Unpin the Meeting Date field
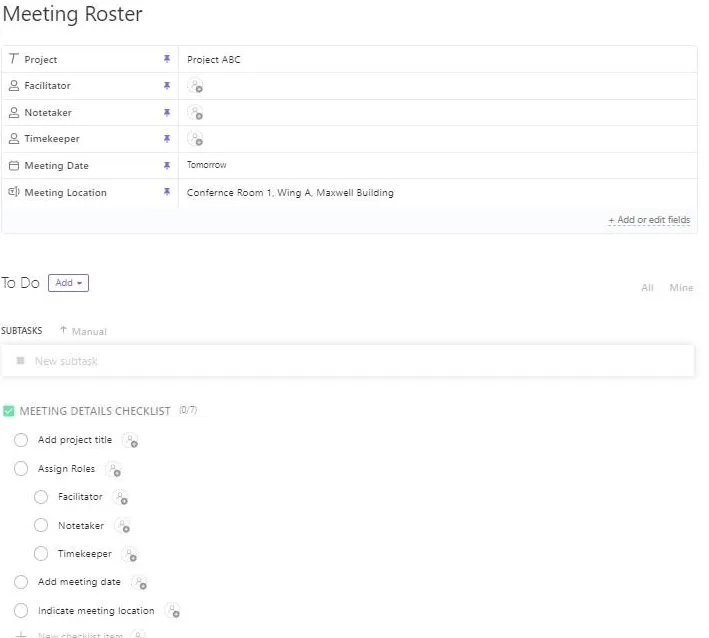The width and height of the screenshot is (709, 638). click(167, 165)
